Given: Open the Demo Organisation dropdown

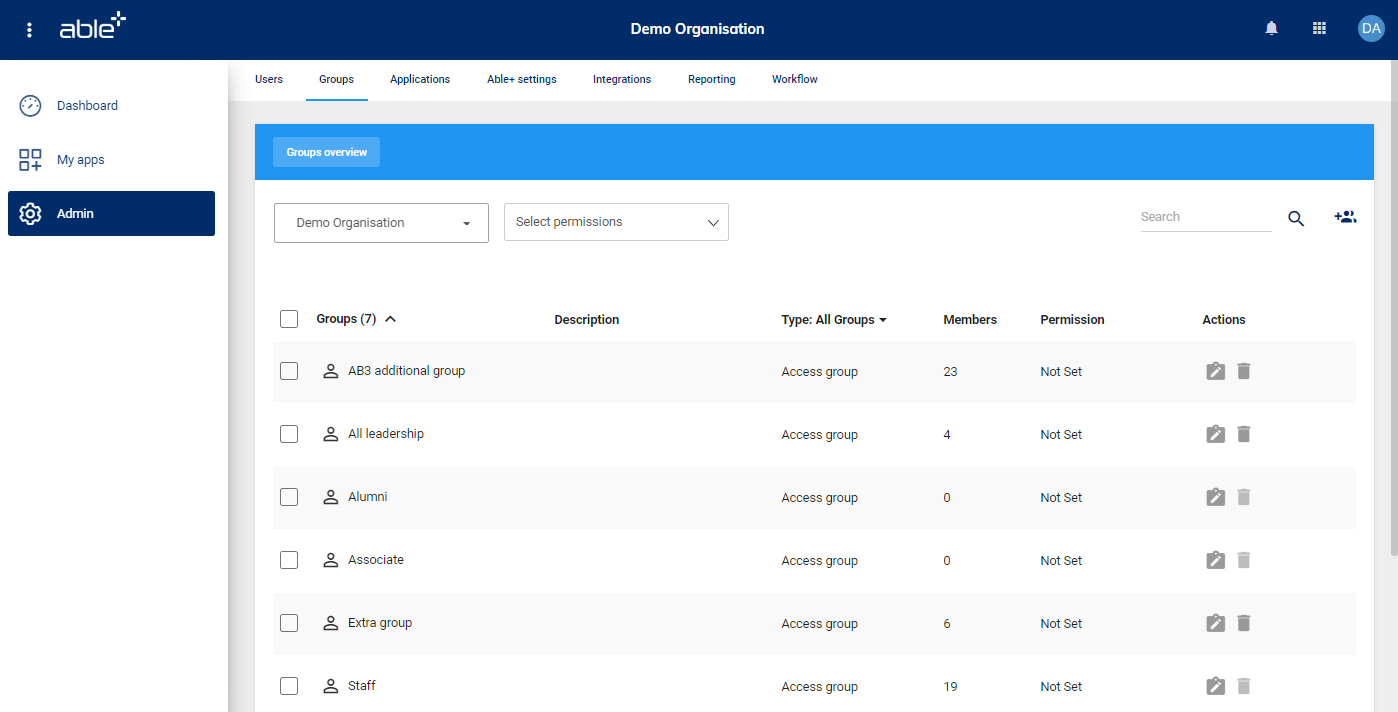Looking at the screenshot, I should pyautogui.click(x=381, y=223).
